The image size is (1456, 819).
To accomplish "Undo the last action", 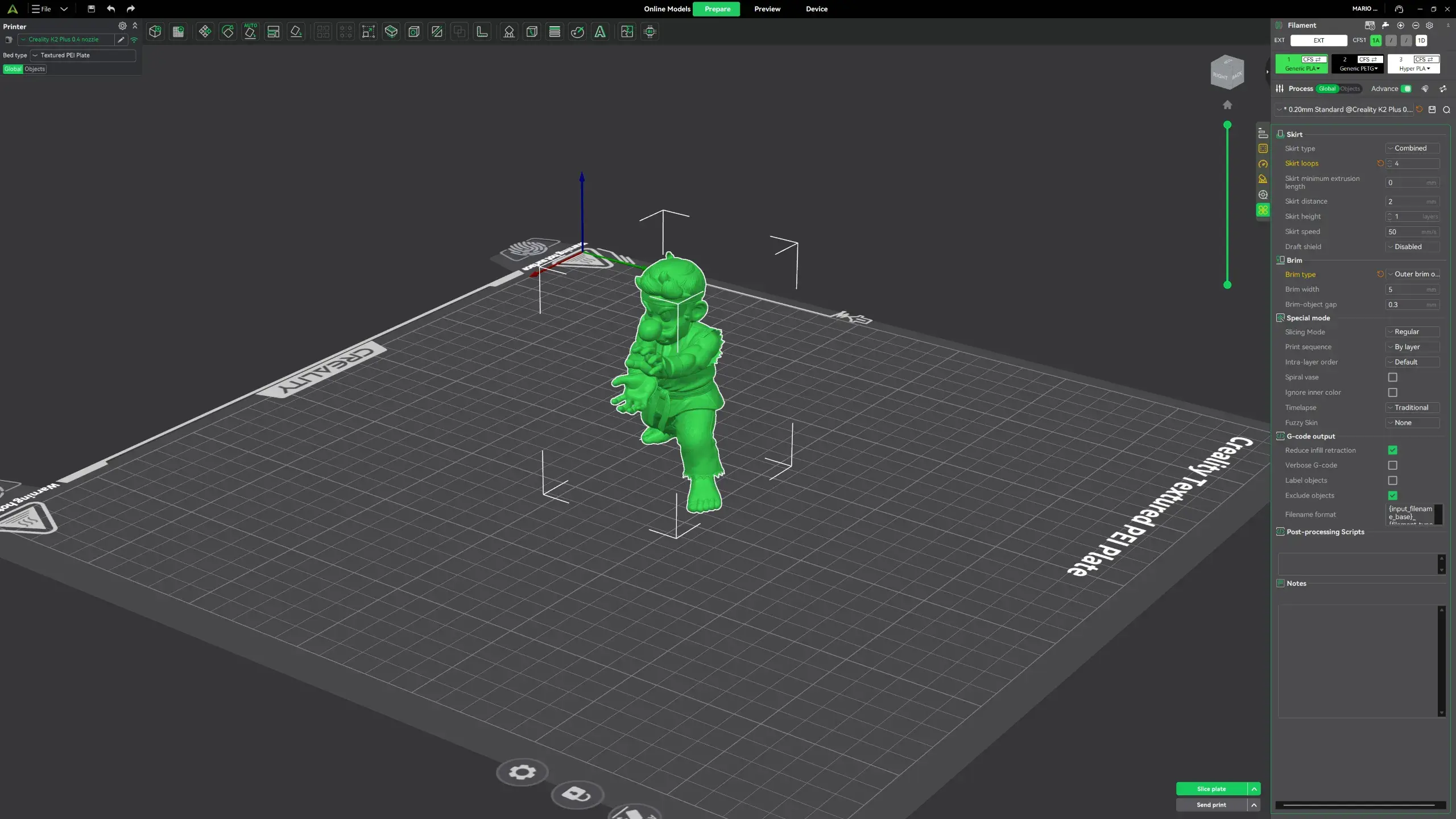I will click(111, 9).
